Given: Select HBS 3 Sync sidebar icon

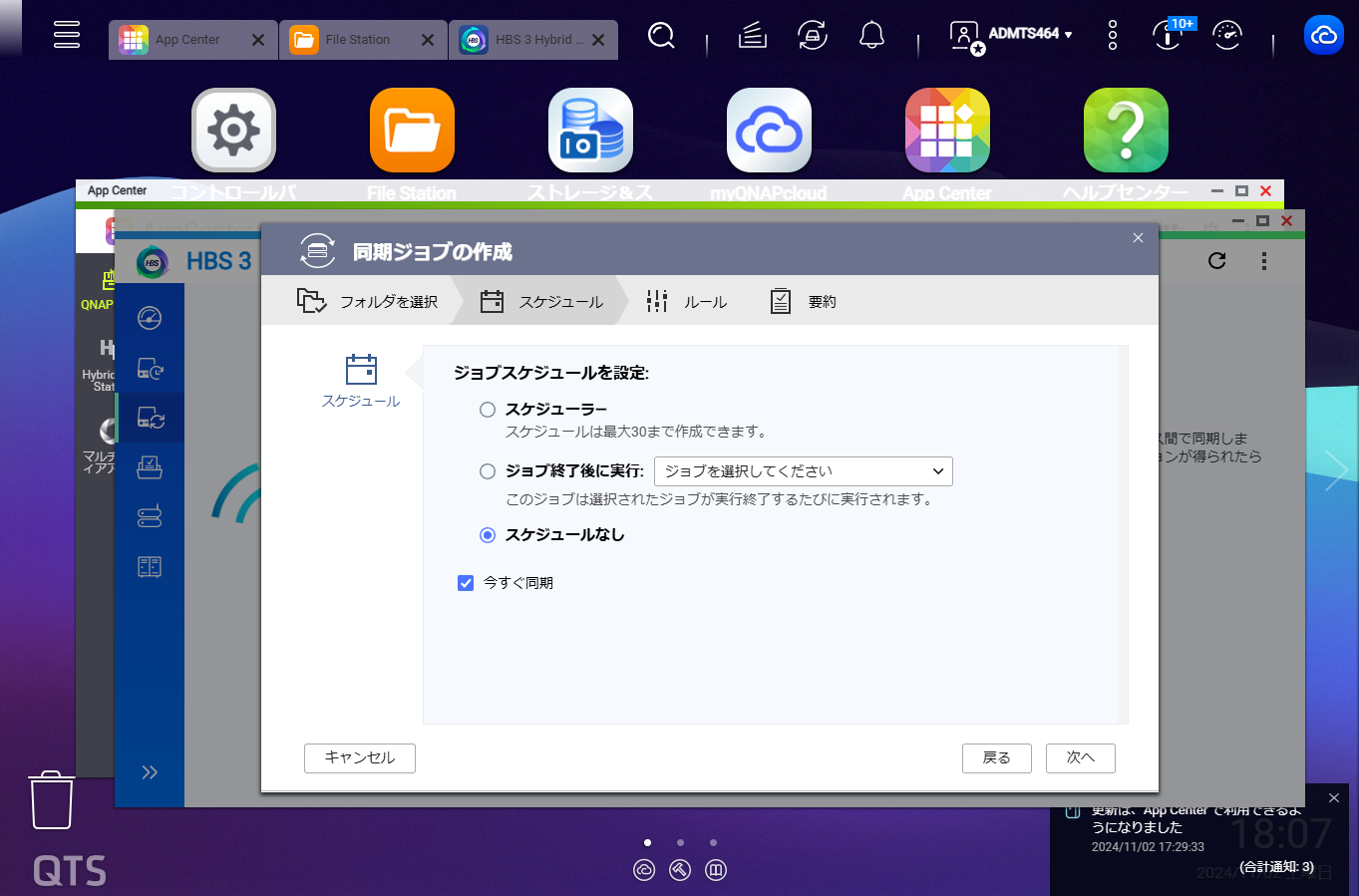Looking at the screenshot, I should coord(150,418).
